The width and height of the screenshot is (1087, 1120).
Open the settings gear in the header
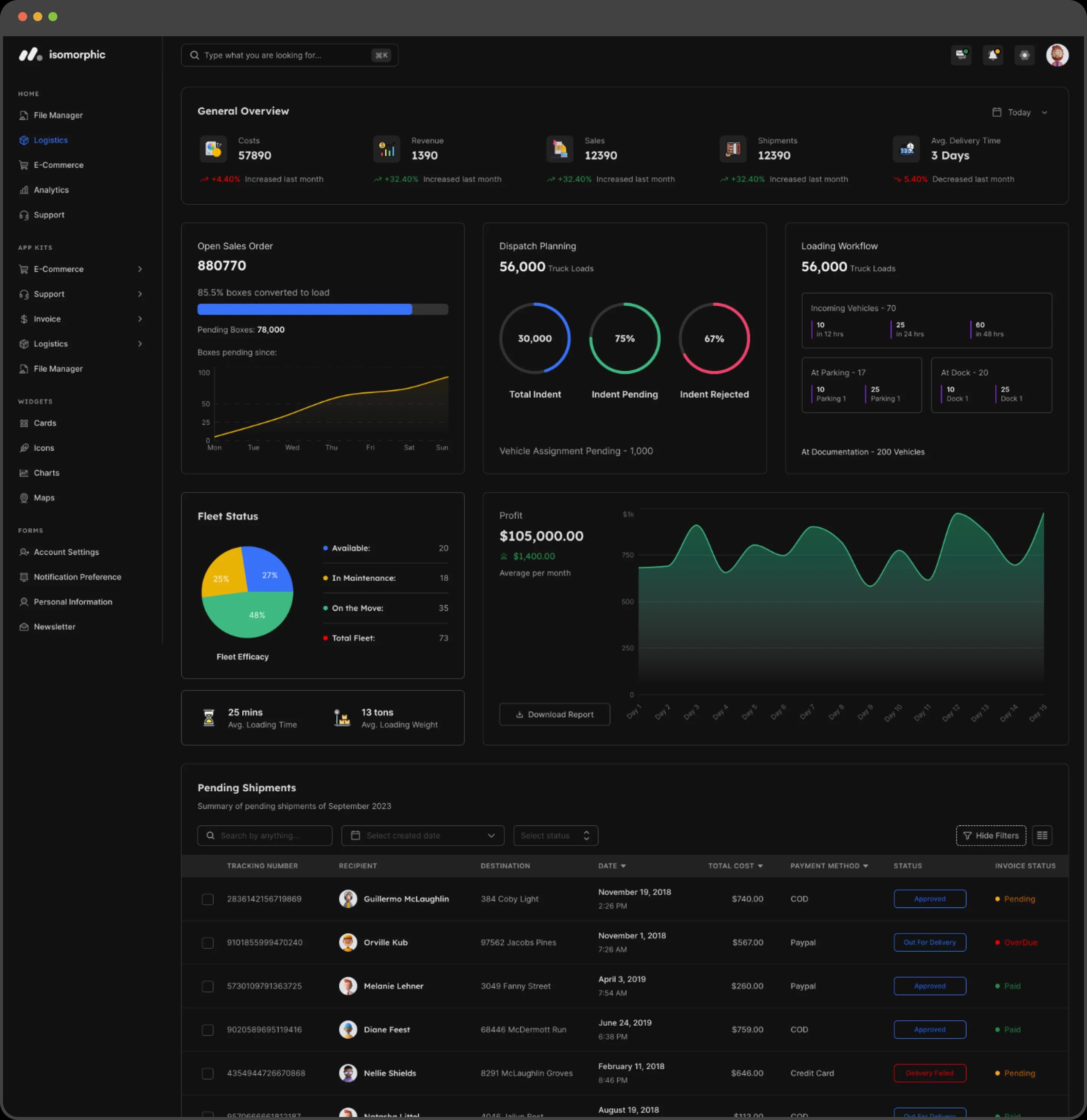pos(1024,55)
